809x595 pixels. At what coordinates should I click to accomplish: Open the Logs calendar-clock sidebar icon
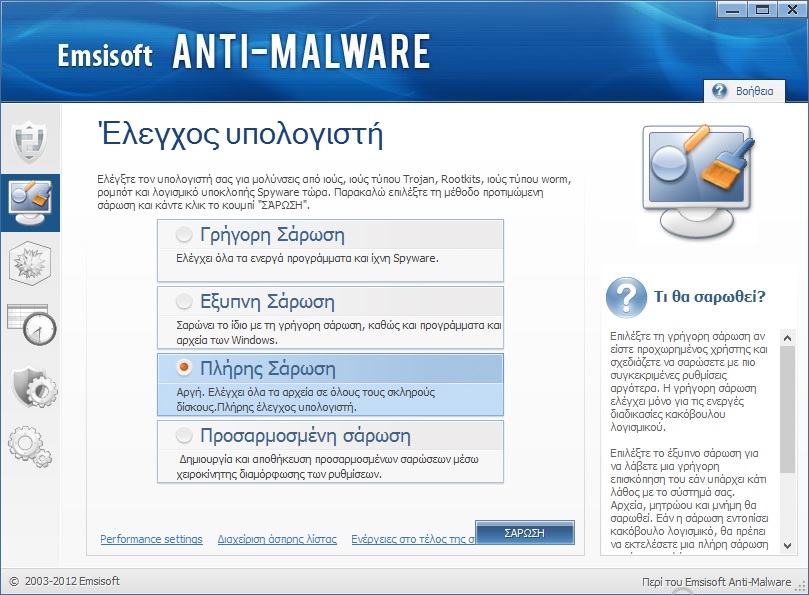[x=31, y=325]
